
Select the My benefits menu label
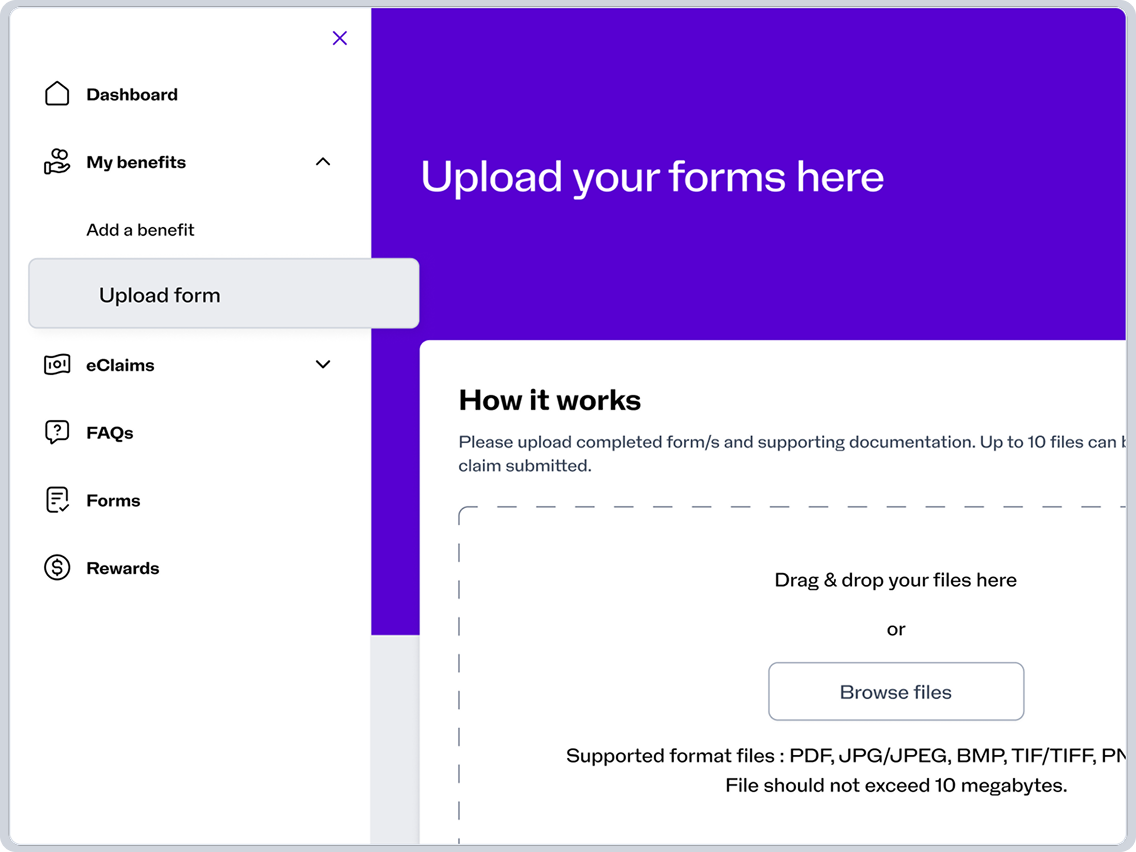[136, 162]
